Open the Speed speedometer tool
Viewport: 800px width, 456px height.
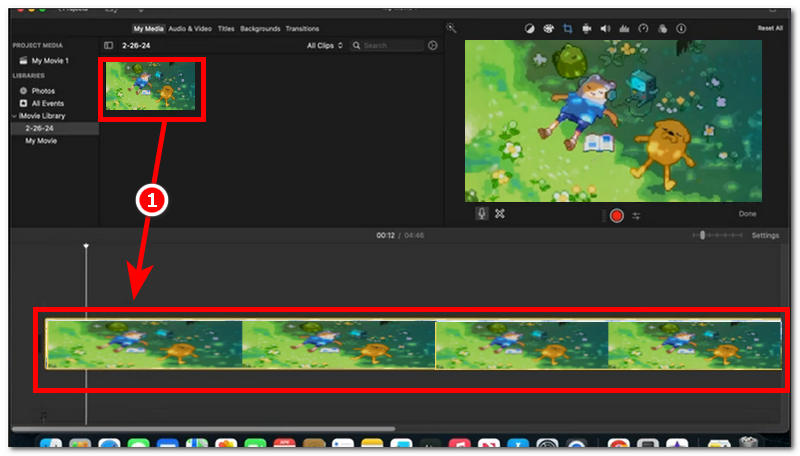point(643,29)
